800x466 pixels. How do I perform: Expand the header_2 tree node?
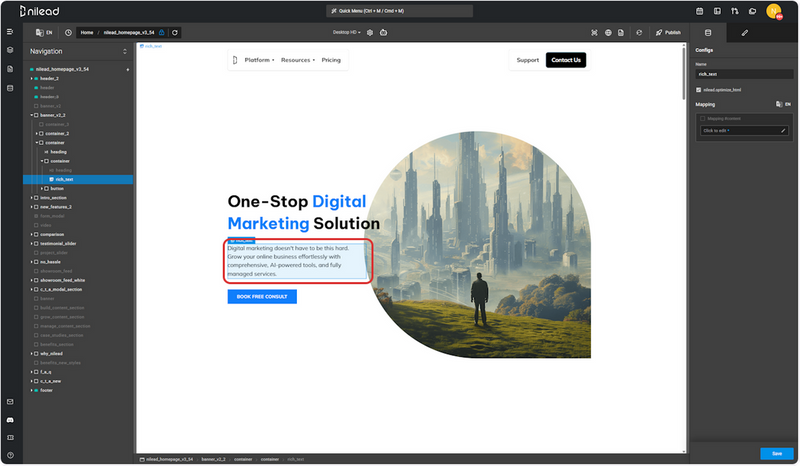pos(32,79)
